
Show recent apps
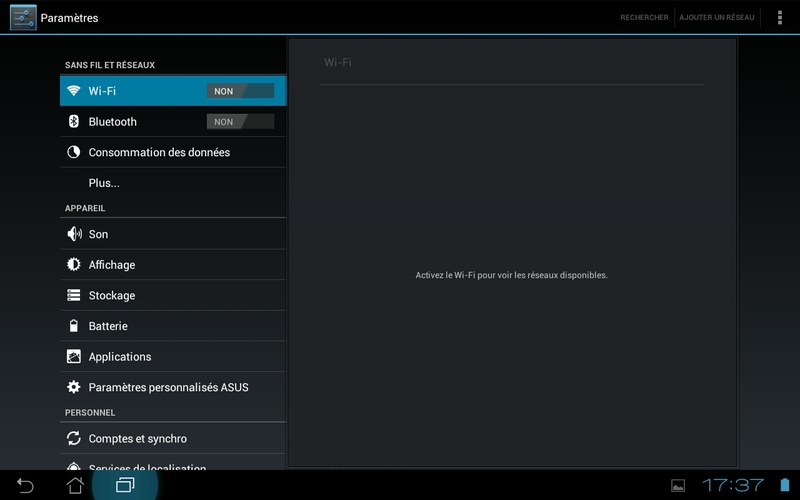(x=125, y=485)
